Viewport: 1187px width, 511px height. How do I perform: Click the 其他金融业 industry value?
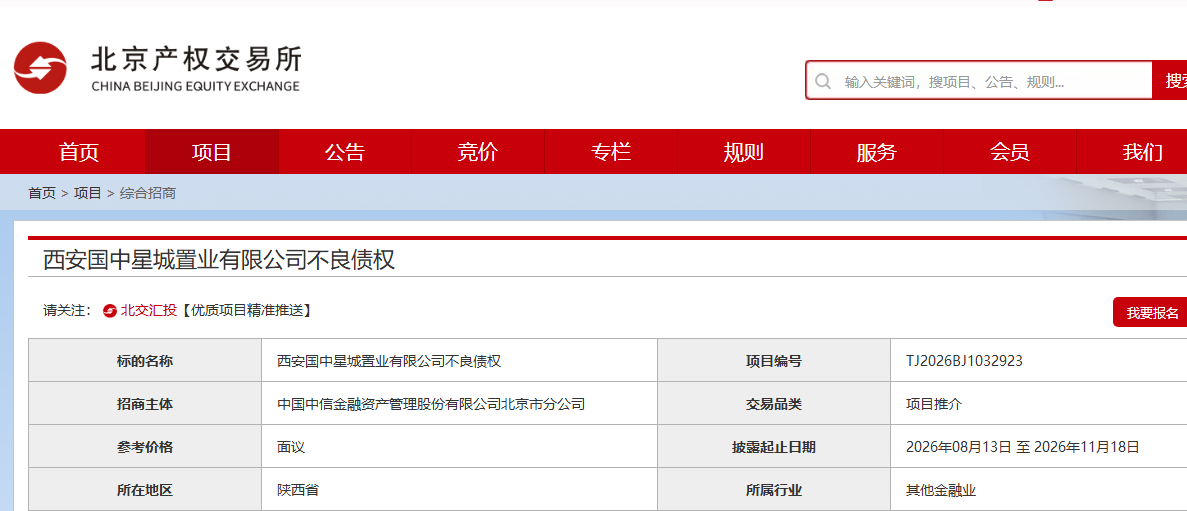(941, 490)
